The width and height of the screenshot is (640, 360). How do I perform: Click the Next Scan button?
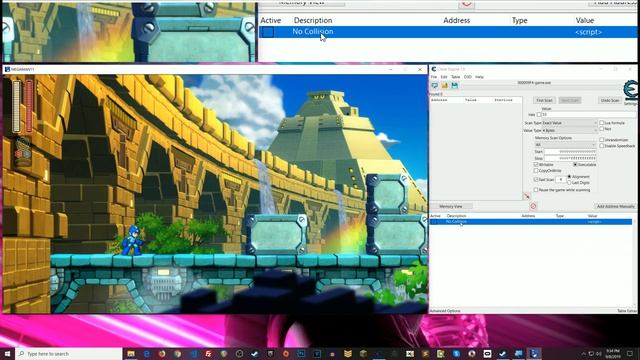569,100
